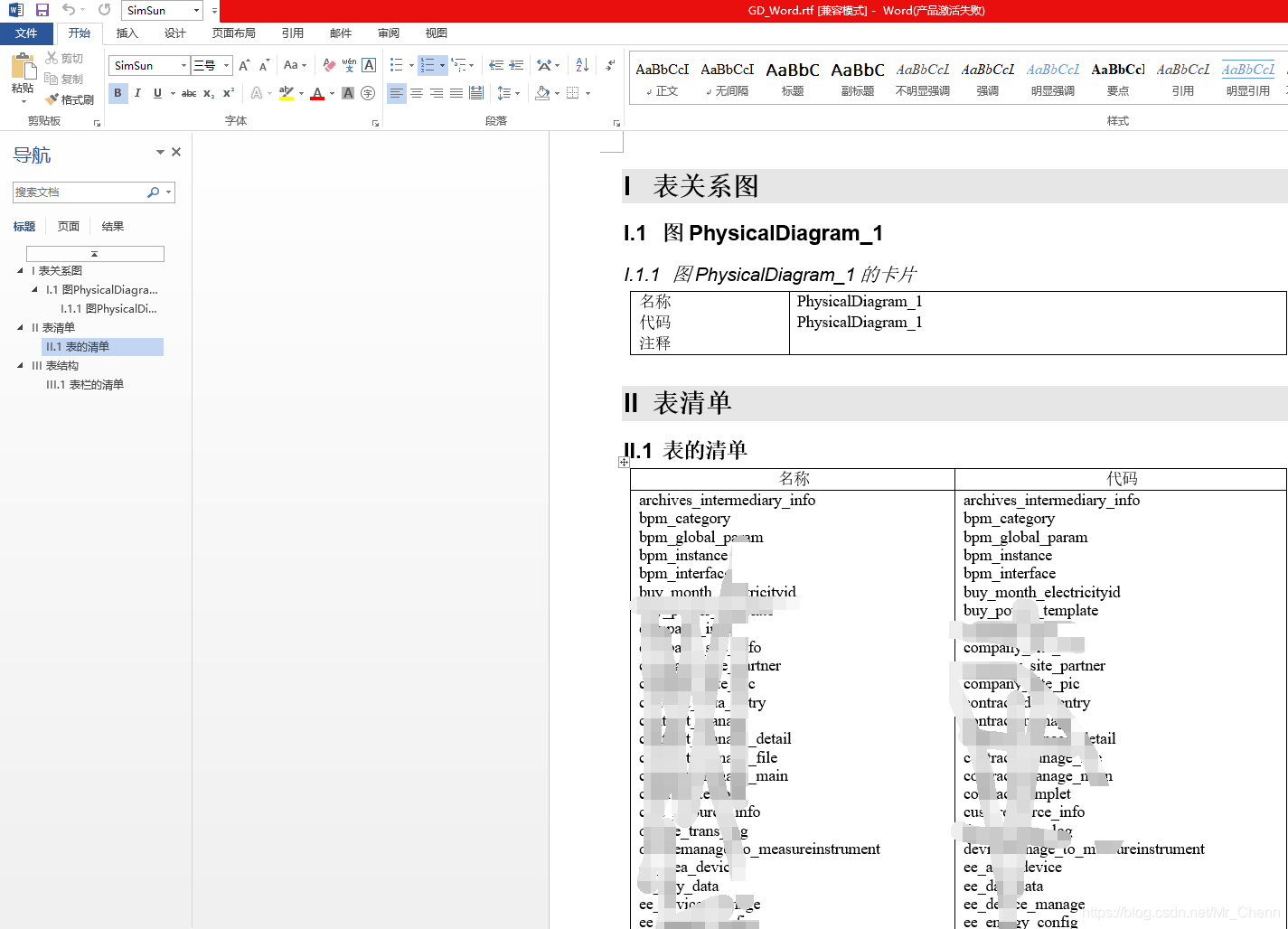Click the distributed alignment icon
The width and height of the screenshot is (1288, 929).
(476, 93)
